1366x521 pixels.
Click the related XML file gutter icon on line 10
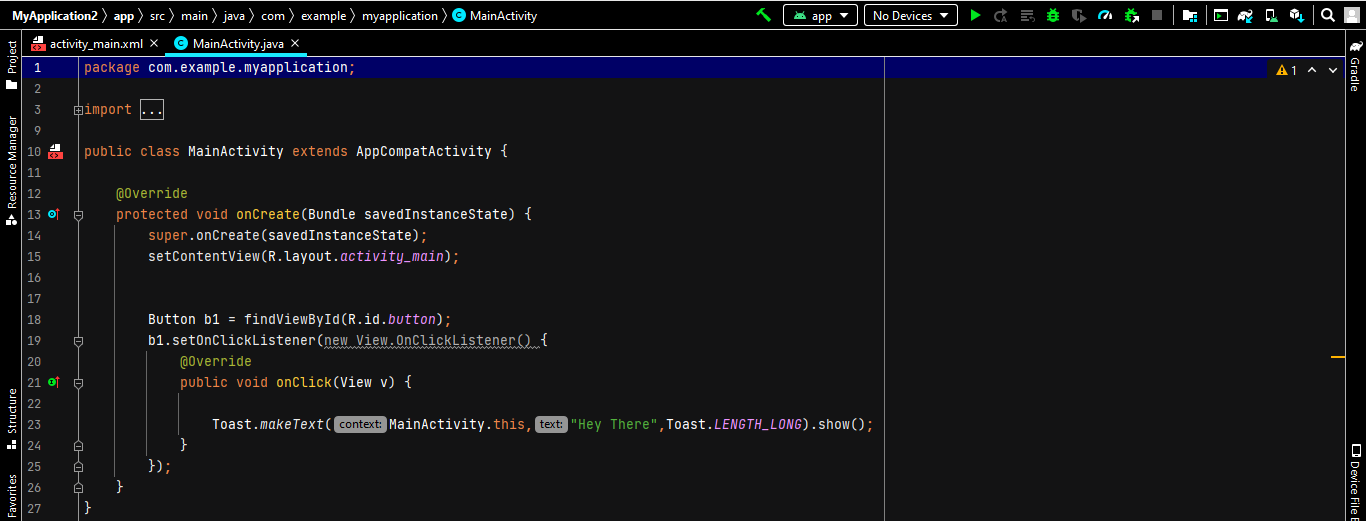tap(55, 152)
